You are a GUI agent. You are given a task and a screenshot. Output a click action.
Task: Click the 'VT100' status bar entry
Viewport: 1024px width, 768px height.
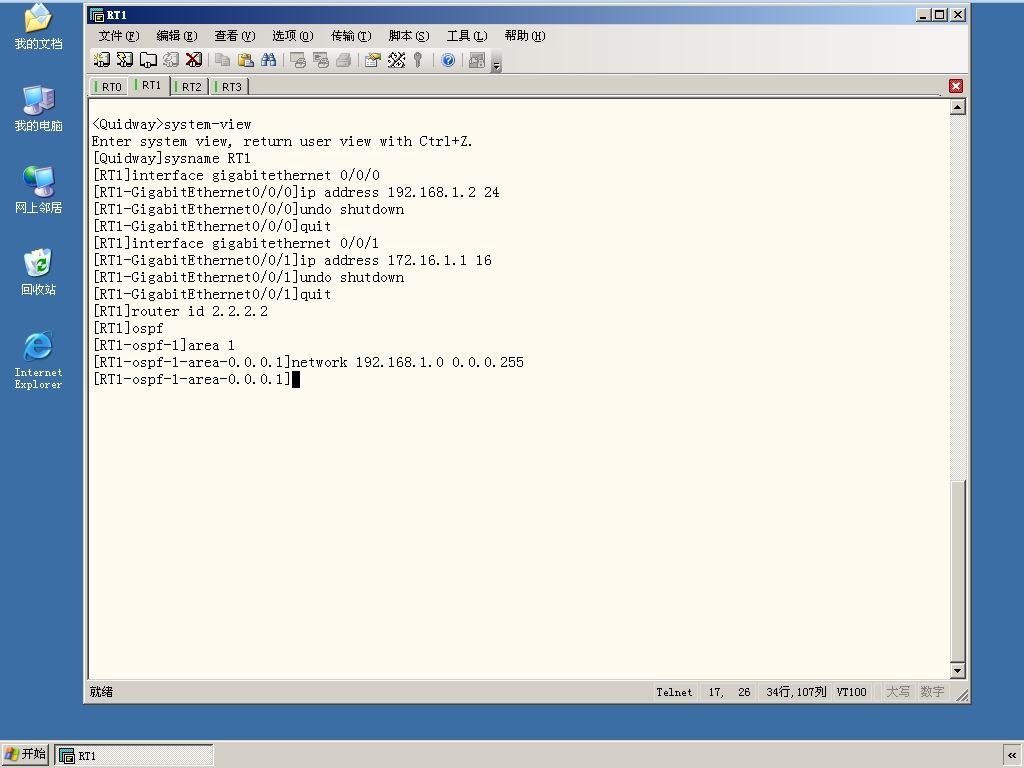tap(852, 692)
